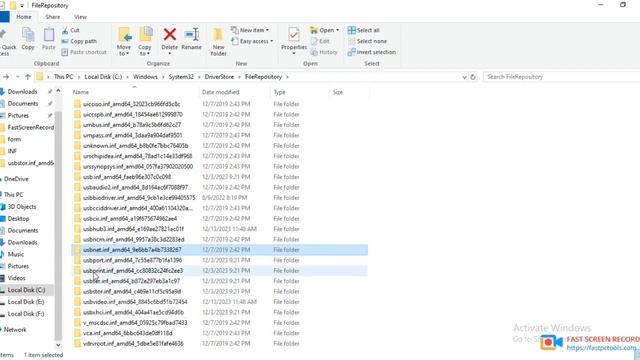Click This PC in the address path
This screenshot has width=640, height=360.
[63, 77]
